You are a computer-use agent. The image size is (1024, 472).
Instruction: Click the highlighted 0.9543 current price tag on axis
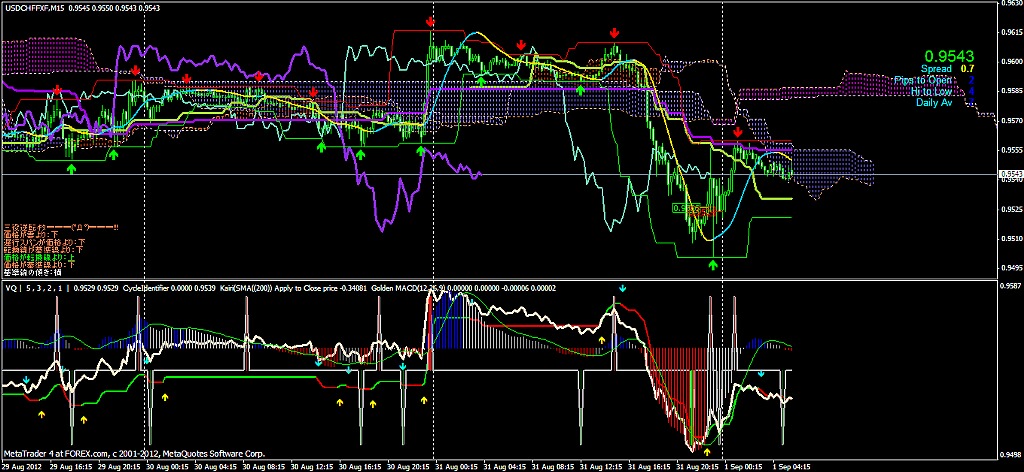click(x=1010, y=174)
